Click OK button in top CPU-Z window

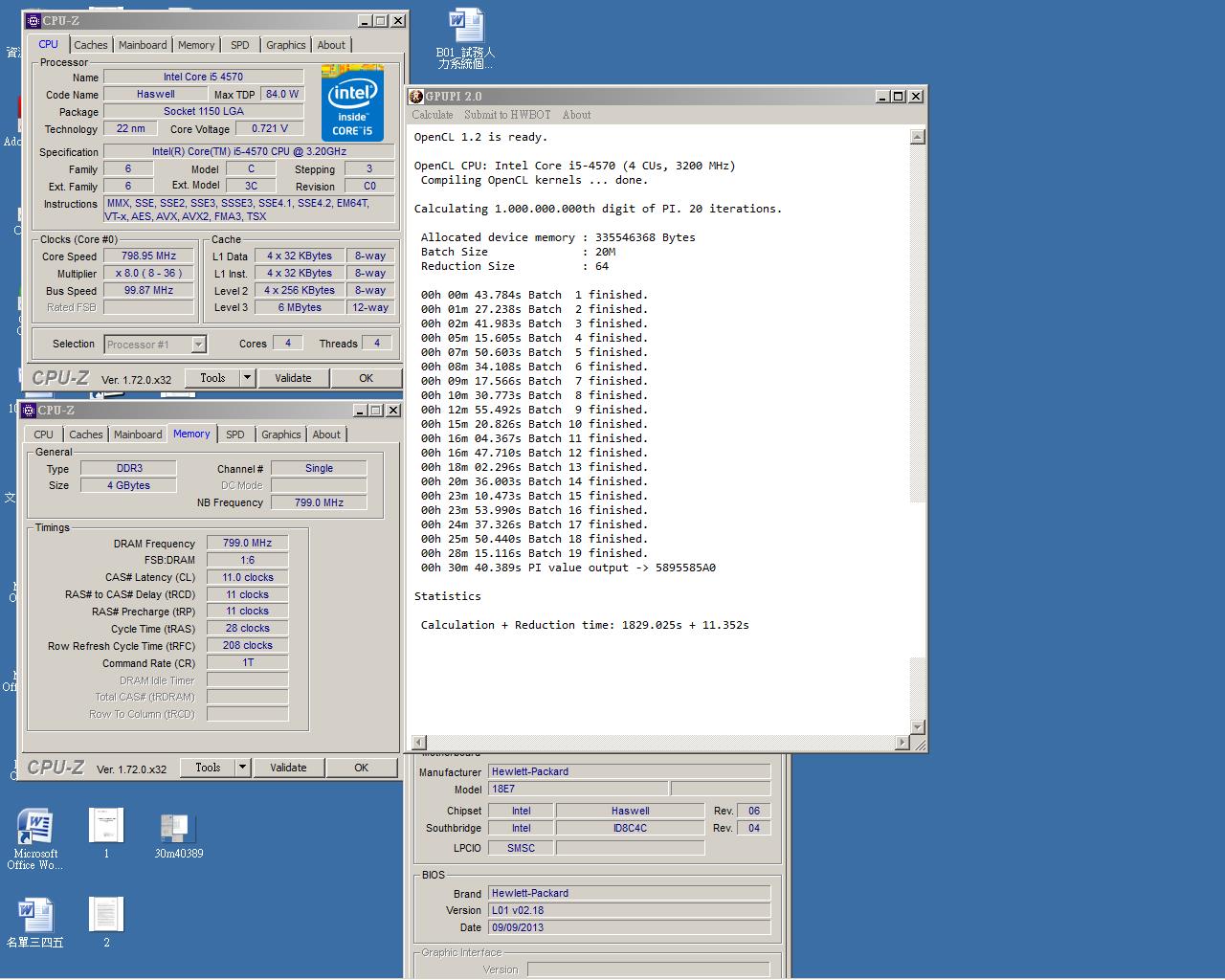366,378
